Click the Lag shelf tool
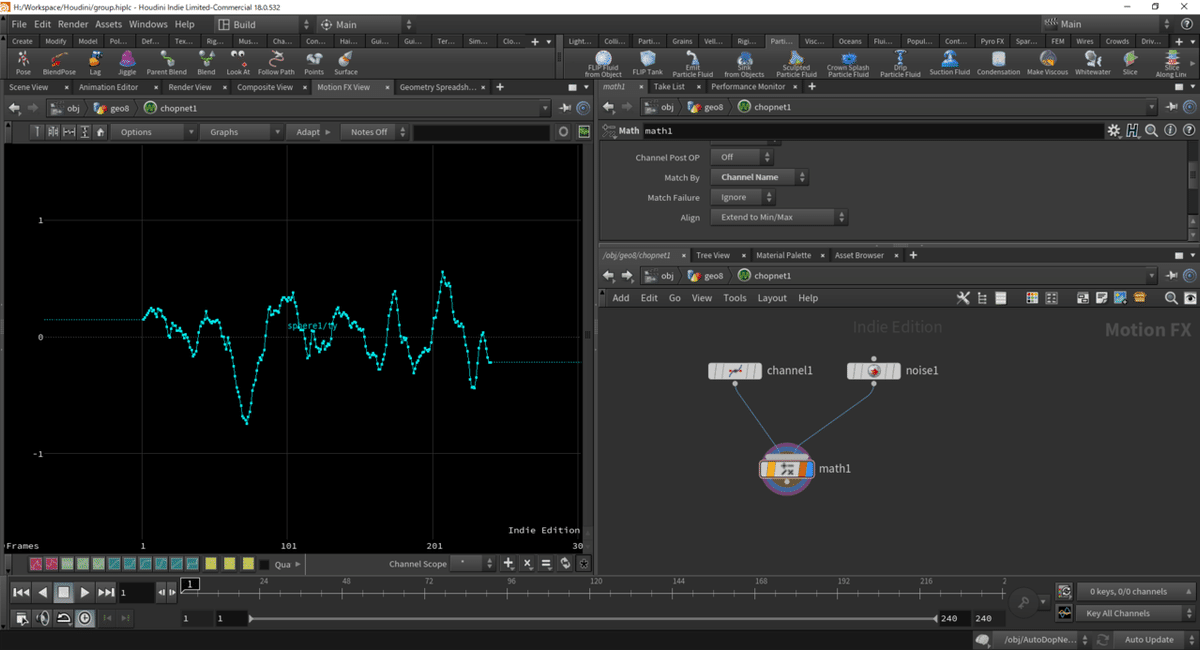 95,63
